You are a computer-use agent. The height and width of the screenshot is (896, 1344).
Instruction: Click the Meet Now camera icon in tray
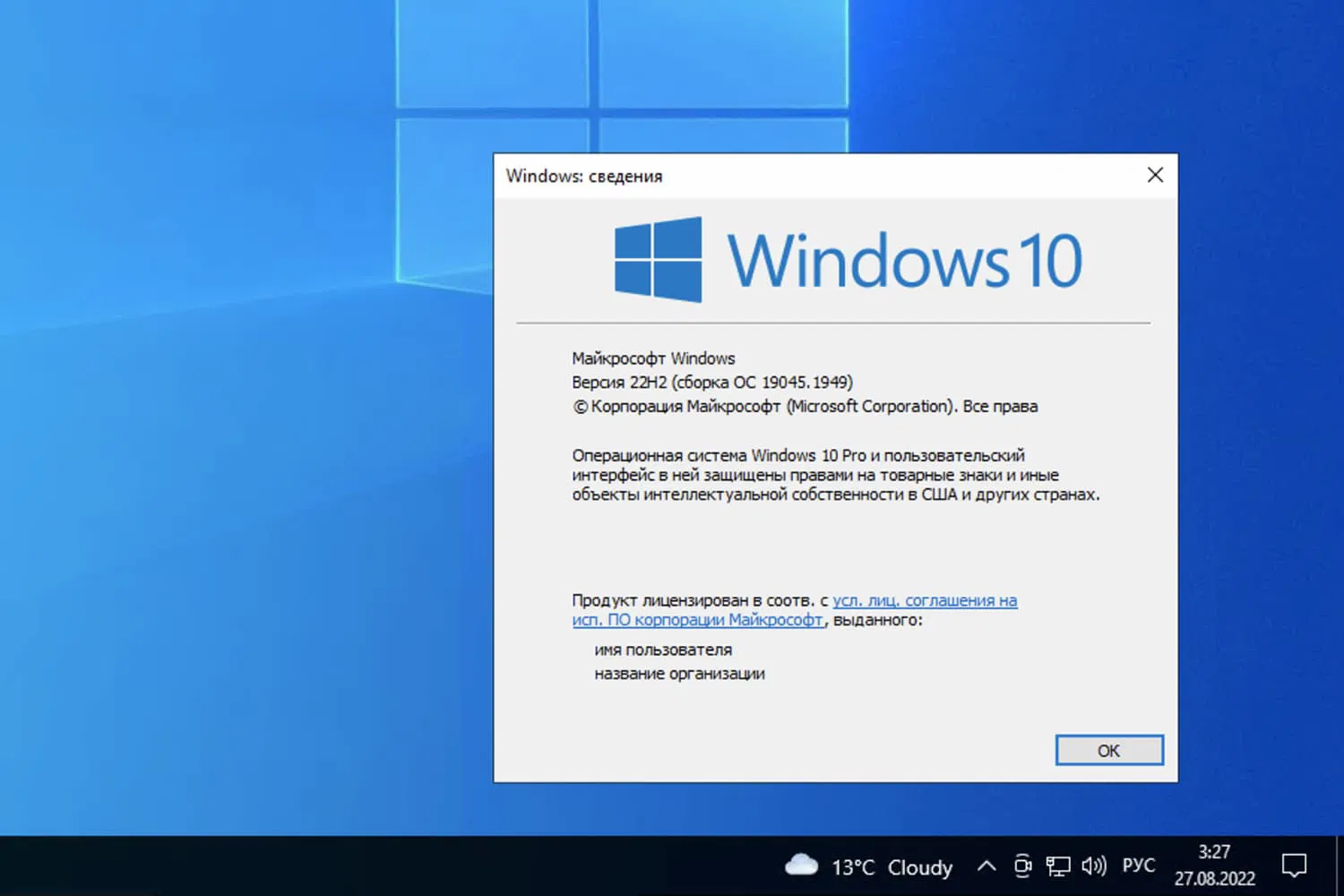tap(1022, 866)
